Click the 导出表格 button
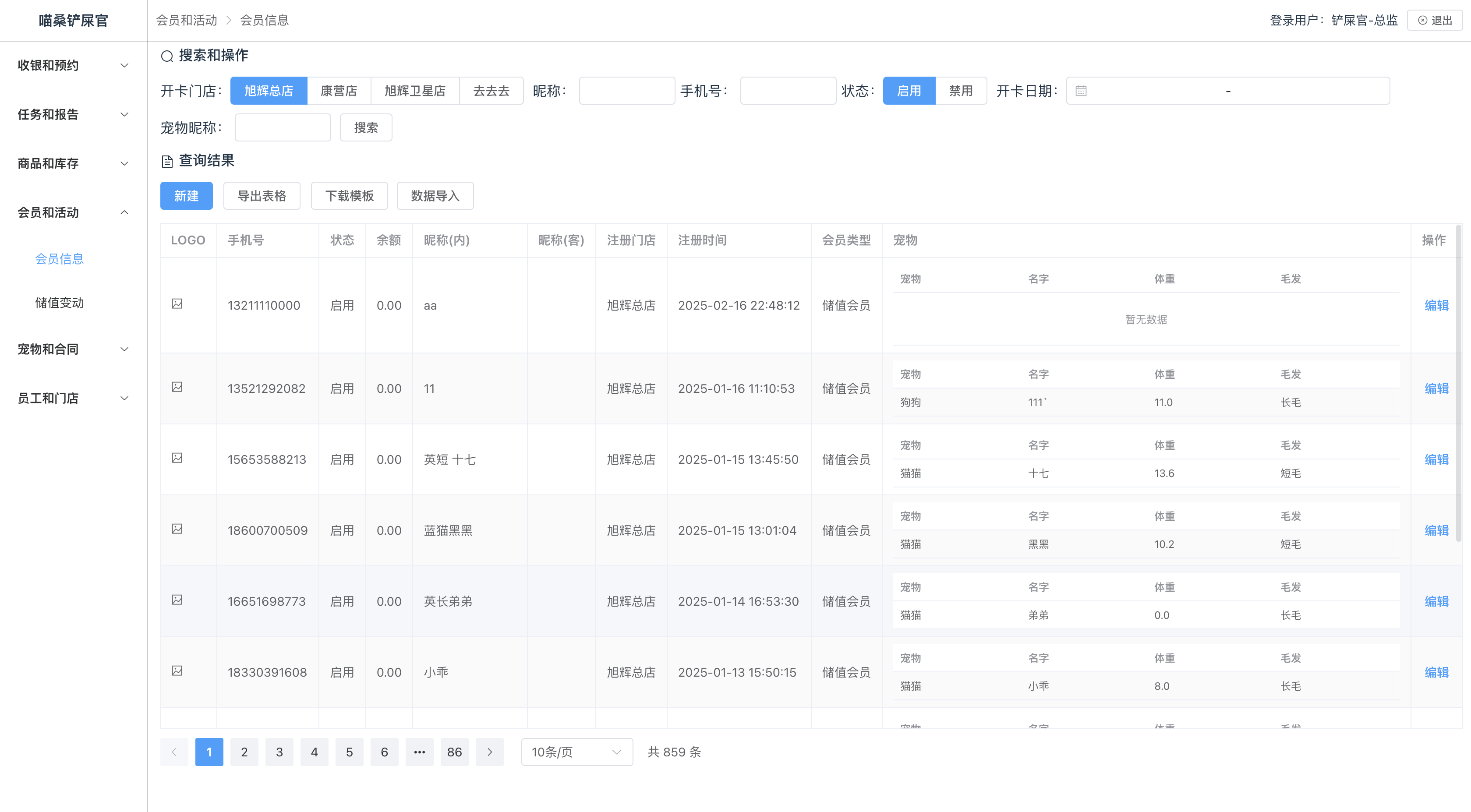The height and width of the screenshot is (812, 1471). tap(262, 196)
